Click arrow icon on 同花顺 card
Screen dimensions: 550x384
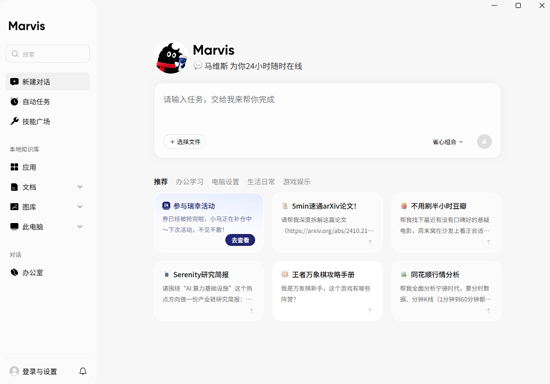[488, 310]
